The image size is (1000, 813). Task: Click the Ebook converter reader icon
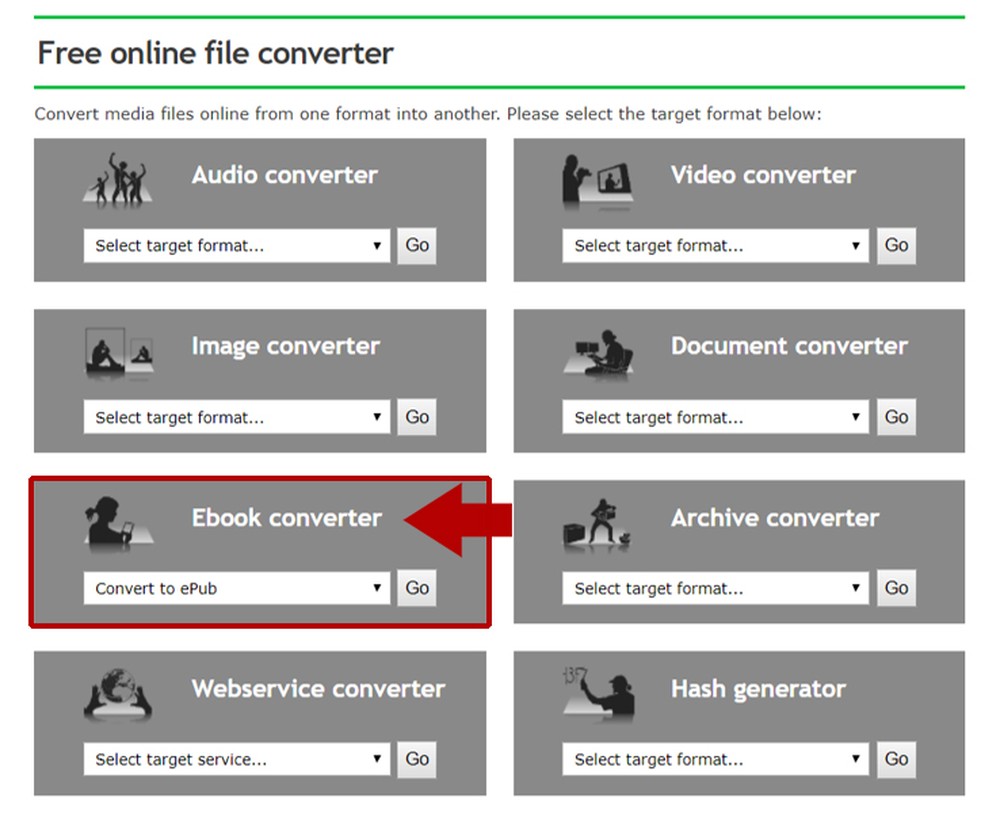[116, 523]
